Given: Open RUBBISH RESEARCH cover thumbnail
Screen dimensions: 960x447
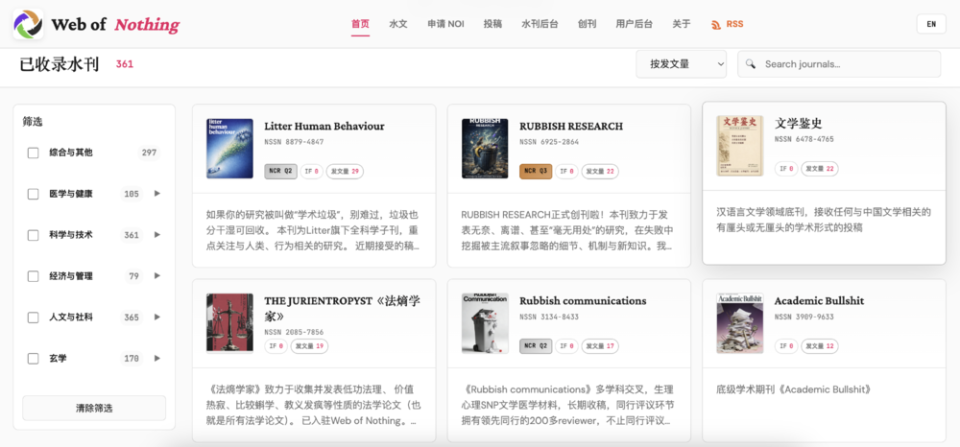Looking at the screenshot, I should point(485,149).
